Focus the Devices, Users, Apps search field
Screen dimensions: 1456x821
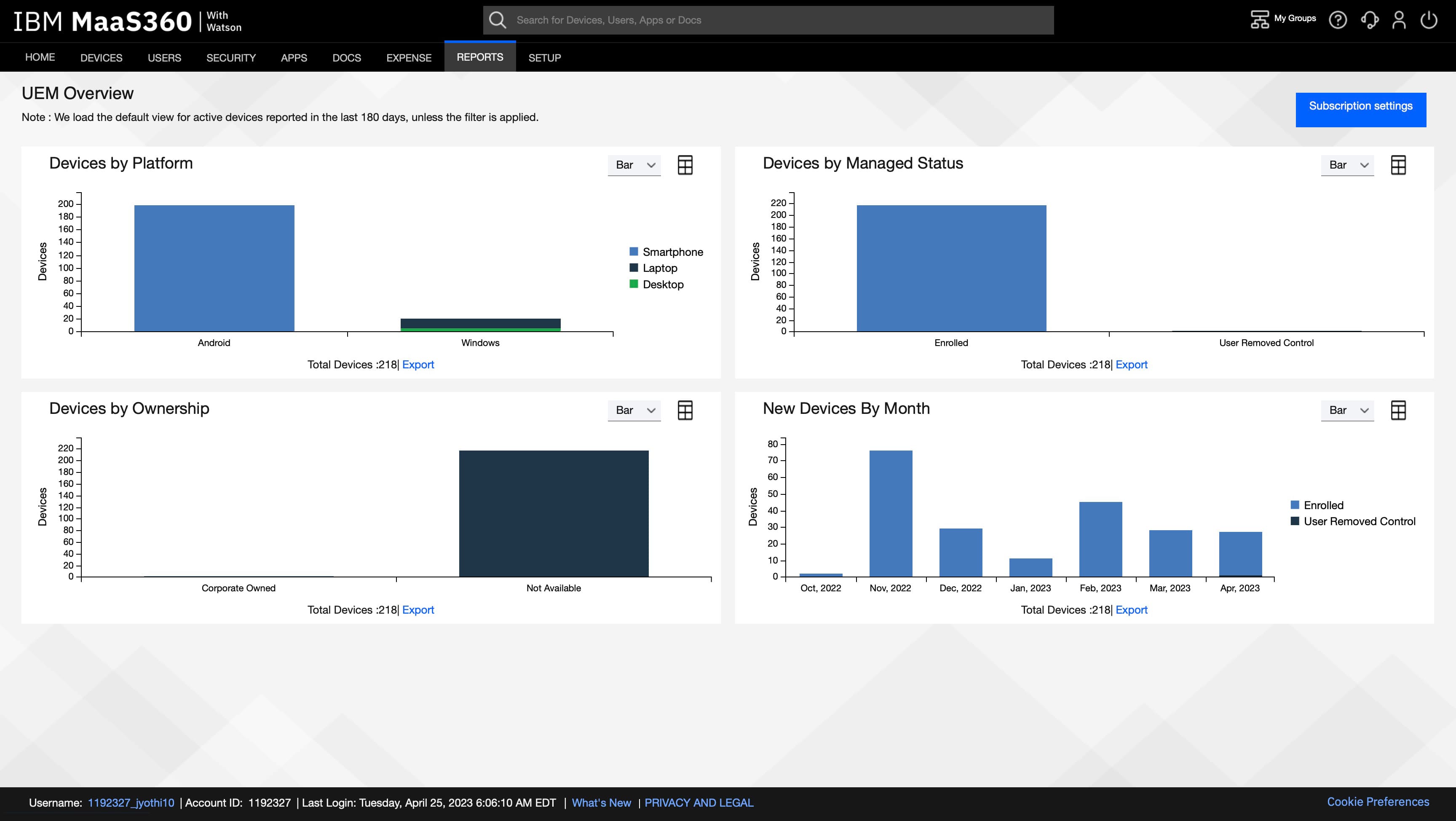click(x=769, y=20)
